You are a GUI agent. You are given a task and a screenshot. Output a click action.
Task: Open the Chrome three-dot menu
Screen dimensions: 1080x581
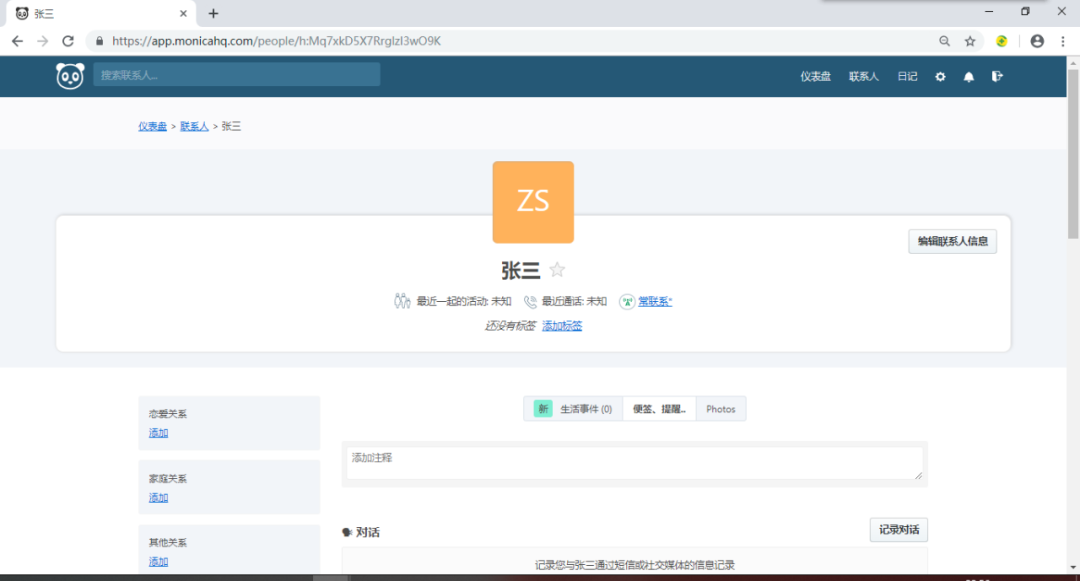tap(1061, 41)
